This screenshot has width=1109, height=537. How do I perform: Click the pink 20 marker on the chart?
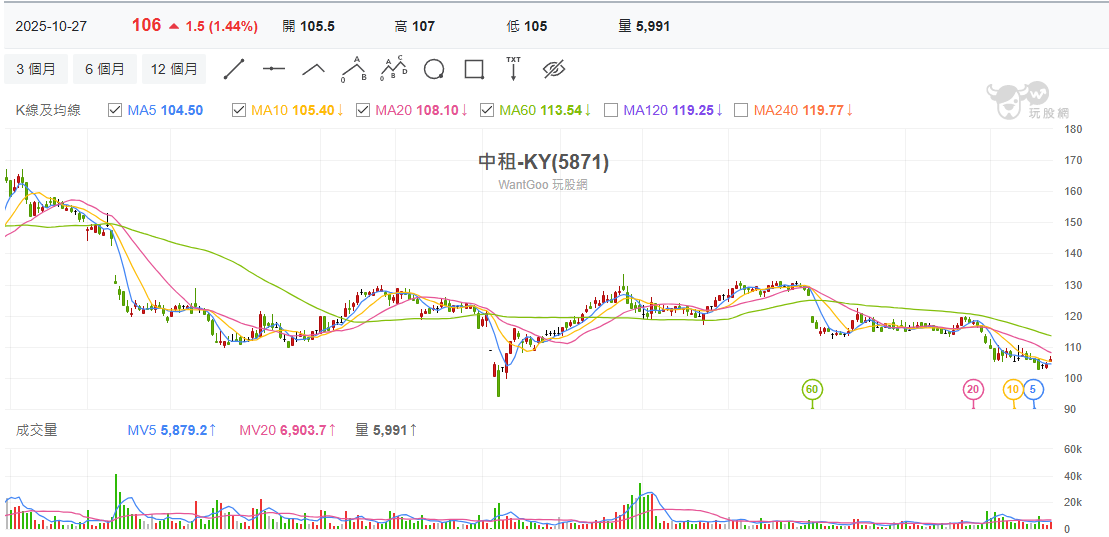(x=973, y=389)
